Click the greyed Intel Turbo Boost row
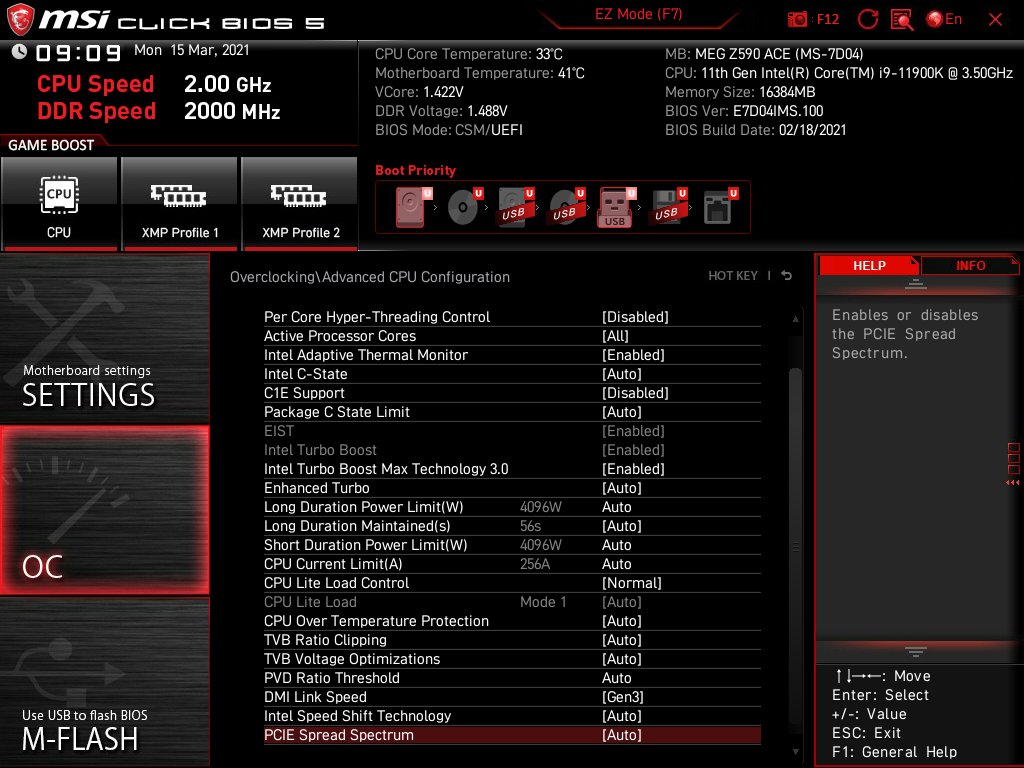 (x=512, y=449)
